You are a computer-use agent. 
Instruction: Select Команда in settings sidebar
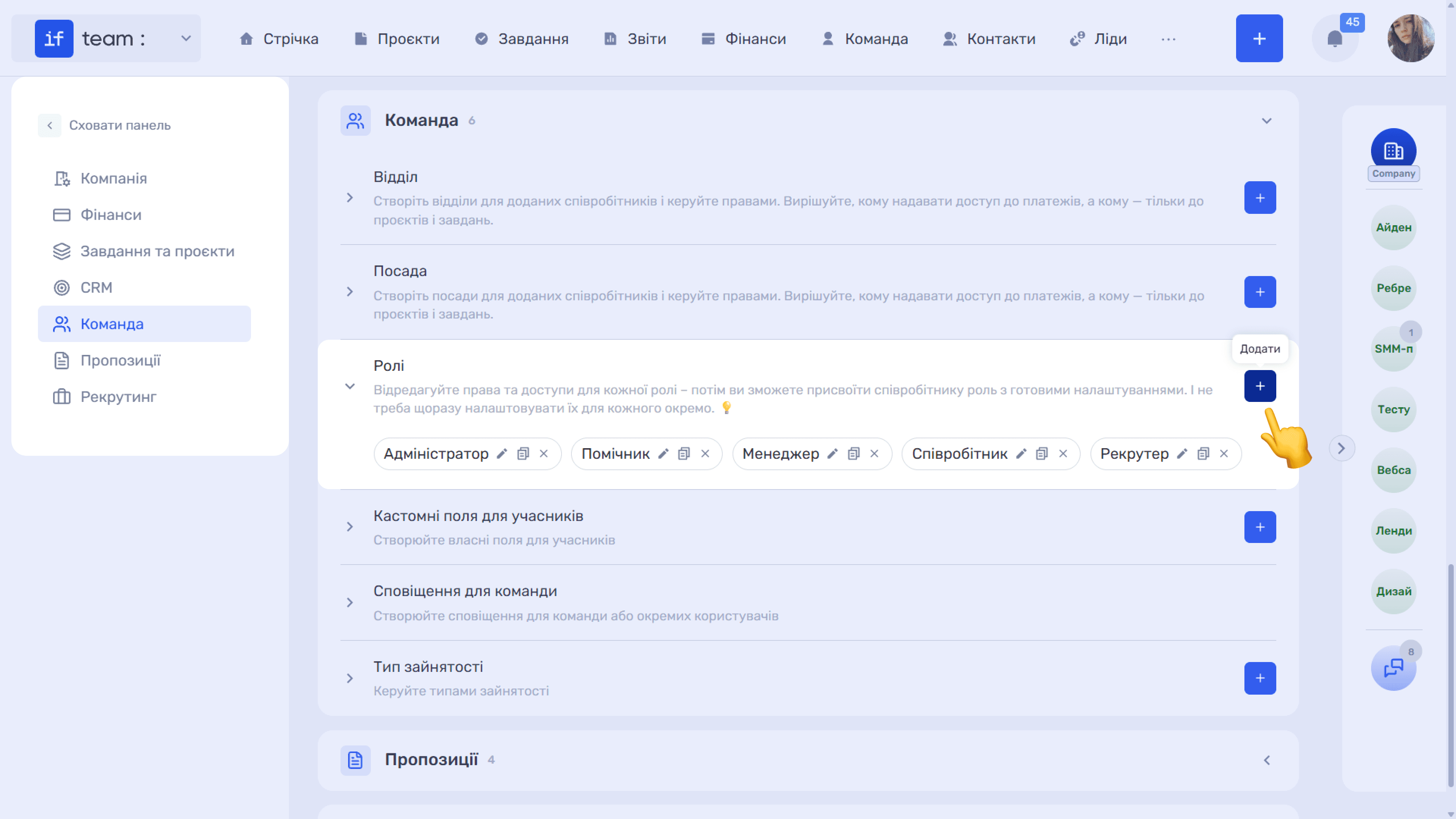144,324
